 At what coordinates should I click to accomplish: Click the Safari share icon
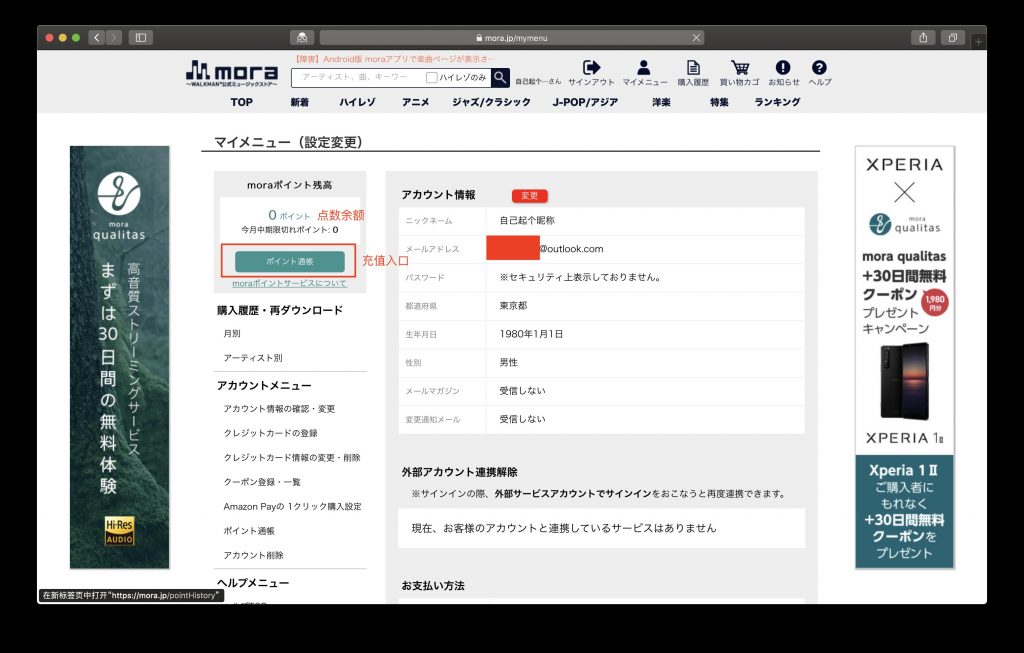923,38
